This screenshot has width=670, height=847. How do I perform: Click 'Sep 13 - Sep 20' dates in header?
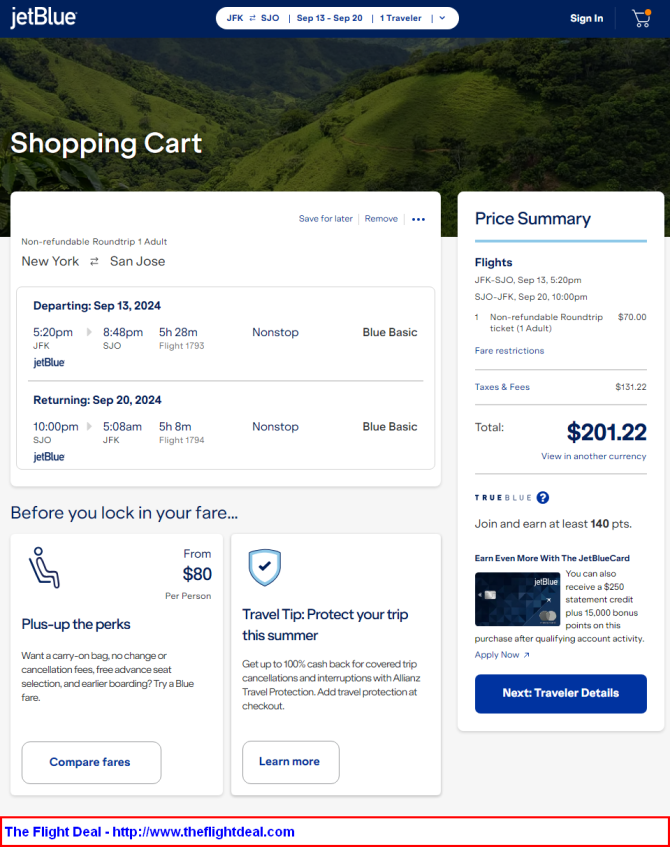[x=330, y=18]
